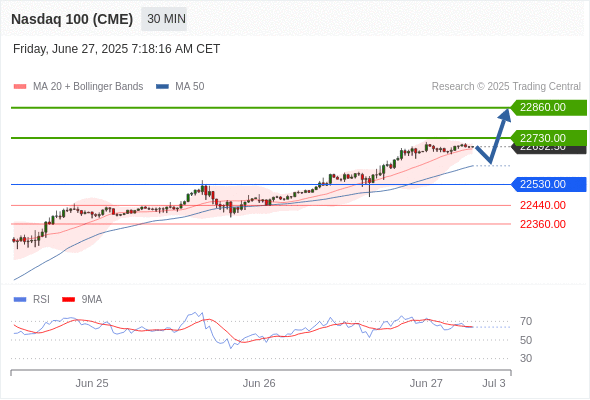
Task: Click the 9MA red legend swatch
Action: (68, 300)
